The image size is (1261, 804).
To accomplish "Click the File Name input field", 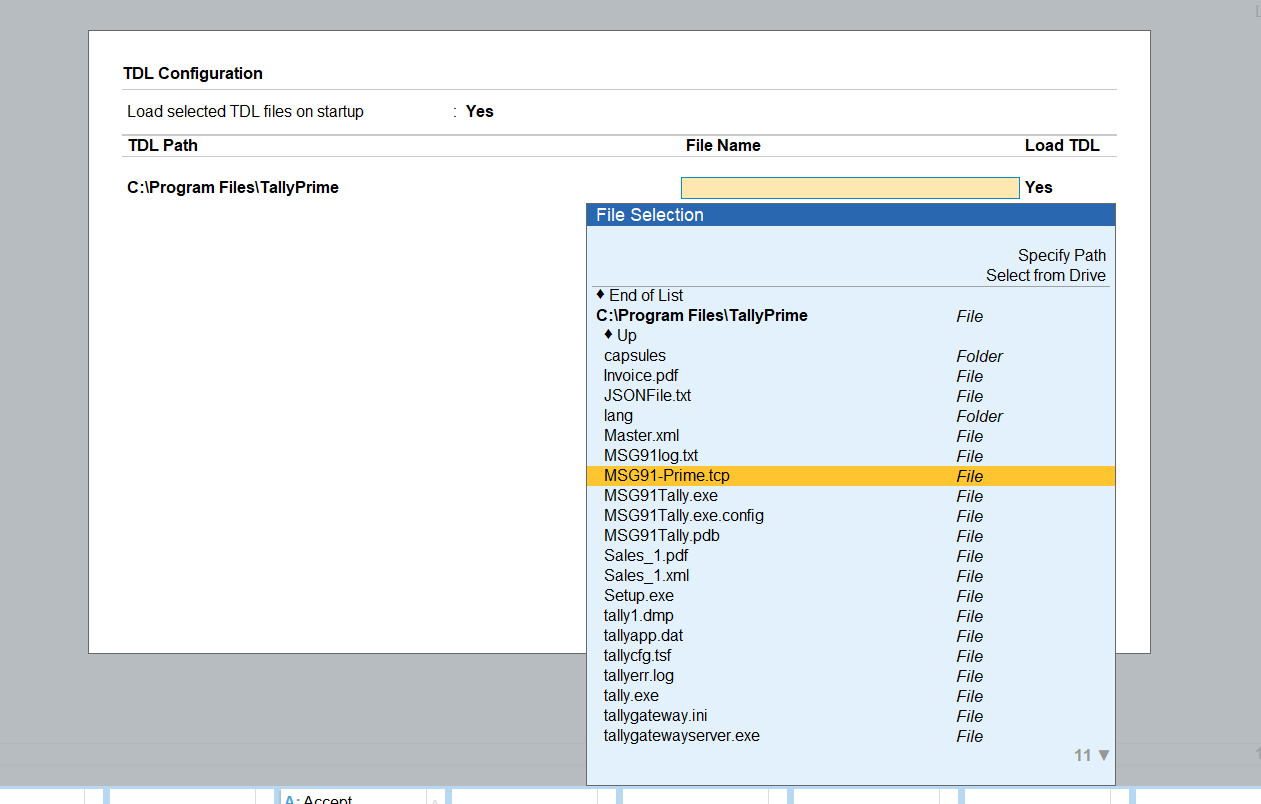I will pos(849,188).
